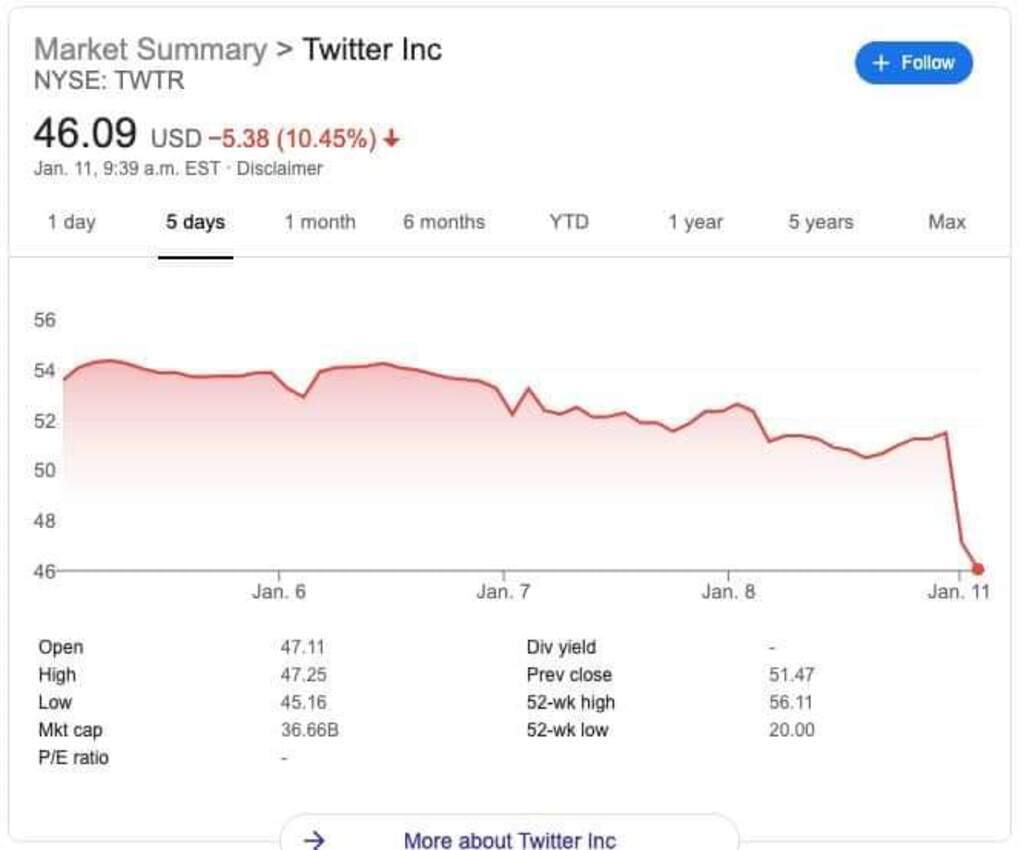
Task: Click the Jan. 8 axis label
Action: [x=728, y=592]
